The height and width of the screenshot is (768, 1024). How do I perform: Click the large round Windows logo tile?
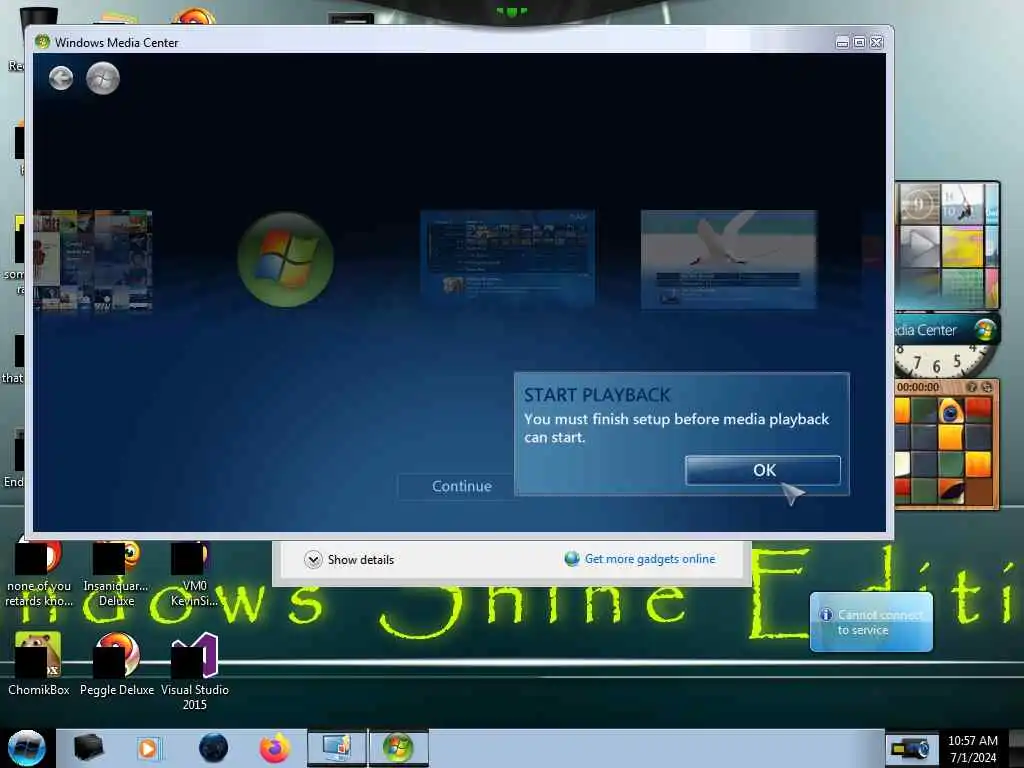click(x=286, y=259)
